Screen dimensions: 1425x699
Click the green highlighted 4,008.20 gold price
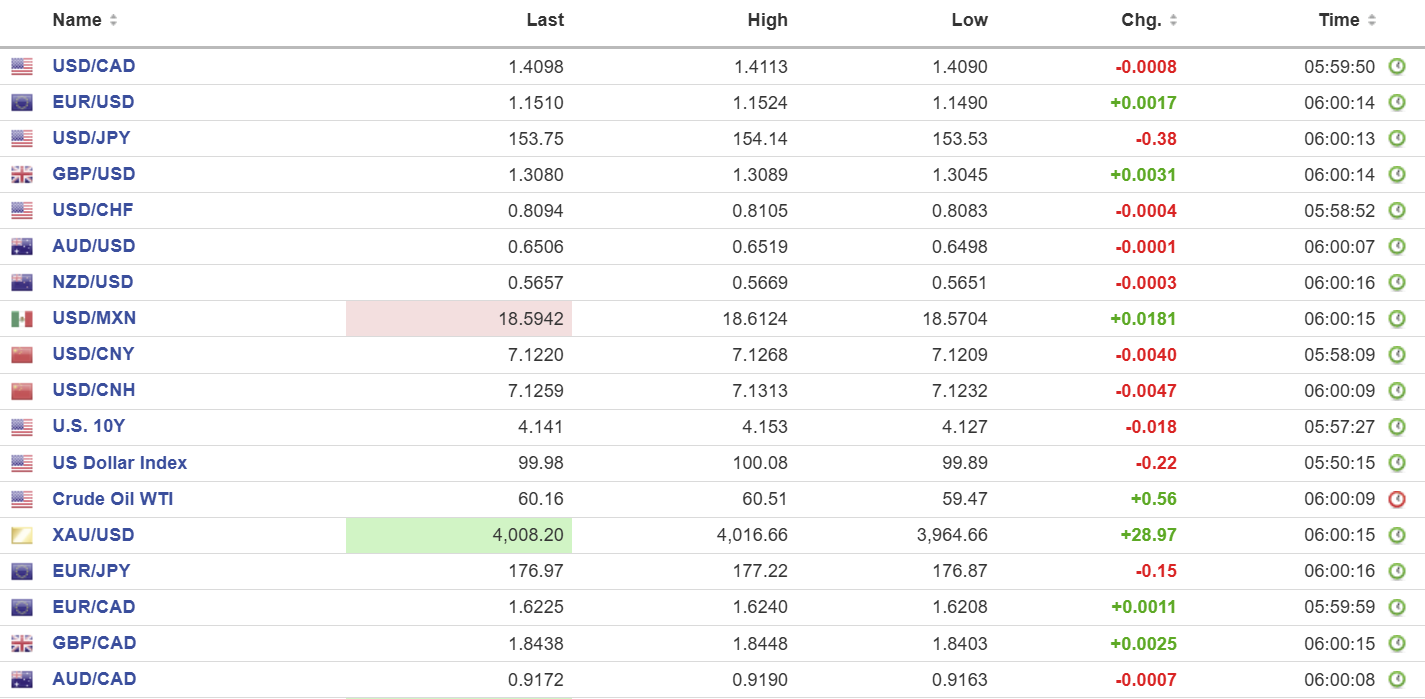point(528,535)
